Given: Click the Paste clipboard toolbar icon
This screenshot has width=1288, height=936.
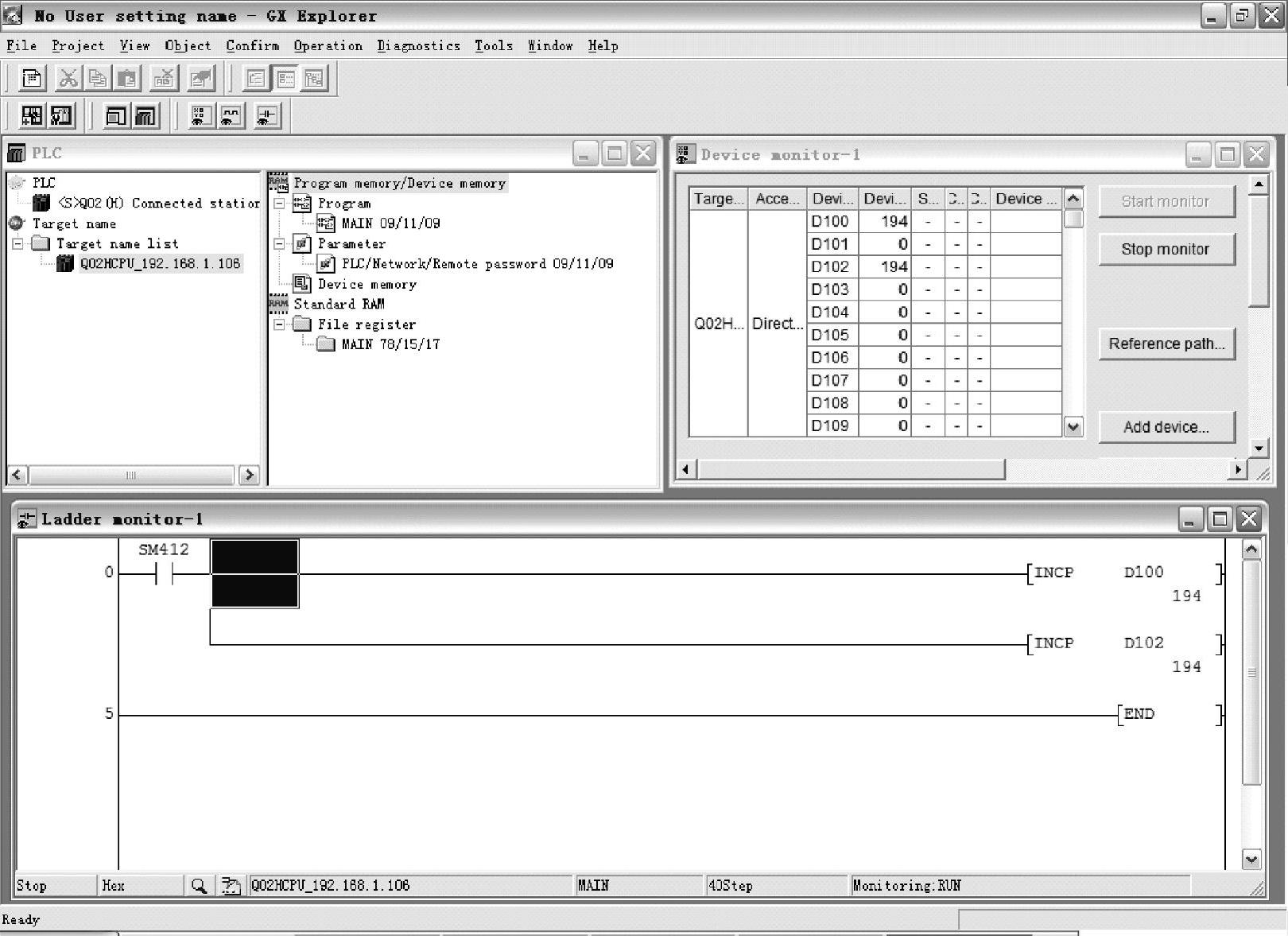Looking at the screenshot, I should click(127, 78).
